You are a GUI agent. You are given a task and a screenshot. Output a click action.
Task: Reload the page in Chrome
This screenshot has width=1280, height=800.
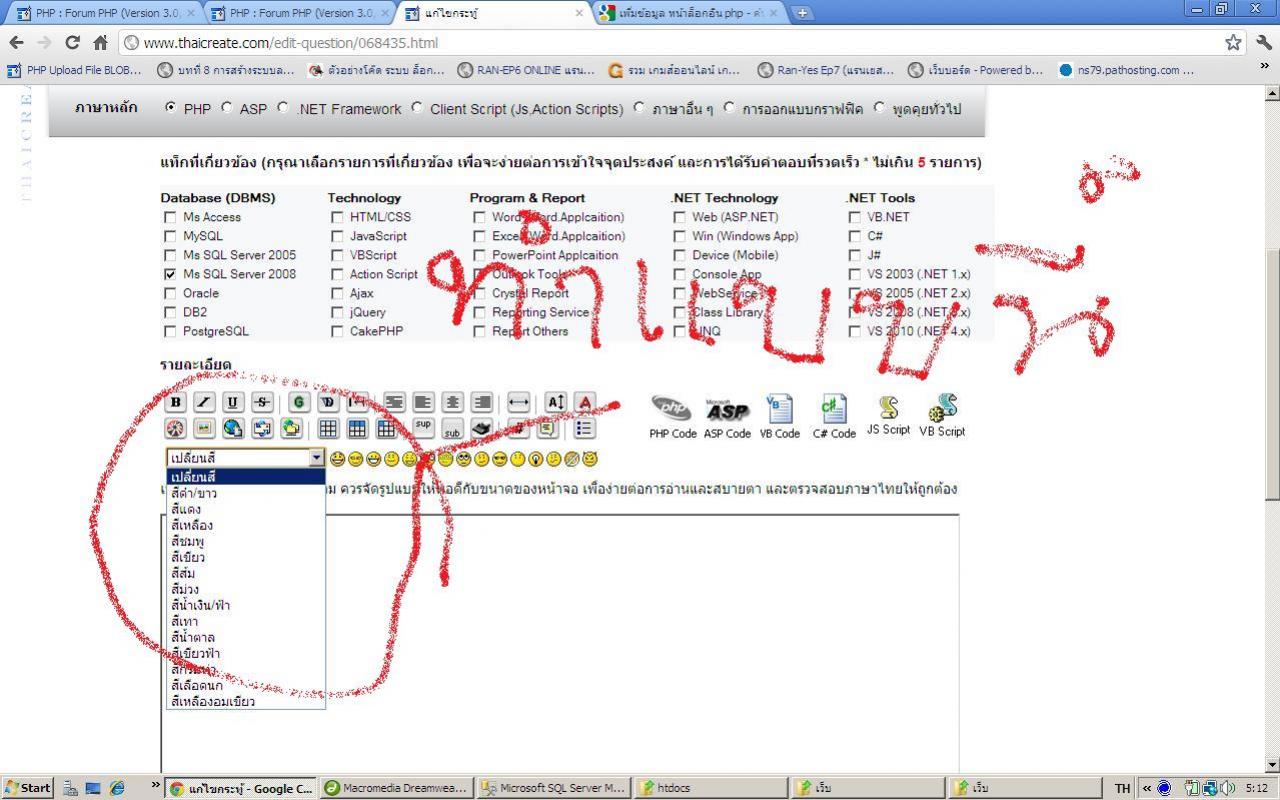(72, 42)
